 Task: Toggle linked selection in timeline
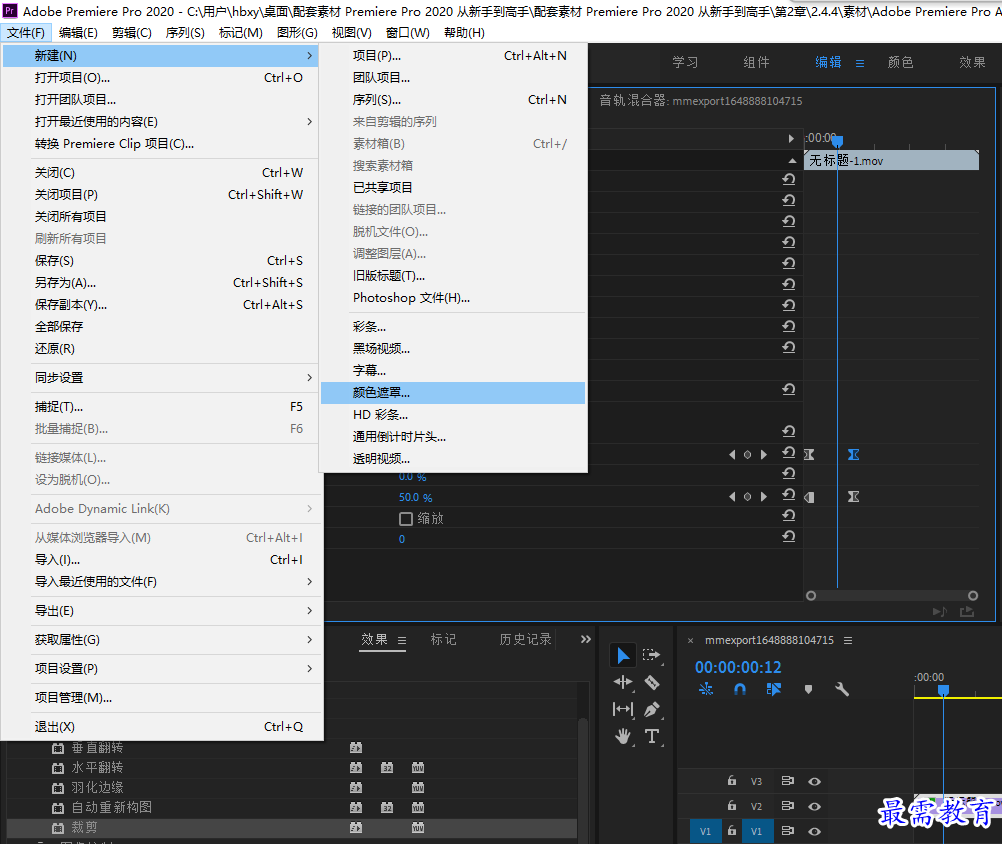[x=773, y=689]
